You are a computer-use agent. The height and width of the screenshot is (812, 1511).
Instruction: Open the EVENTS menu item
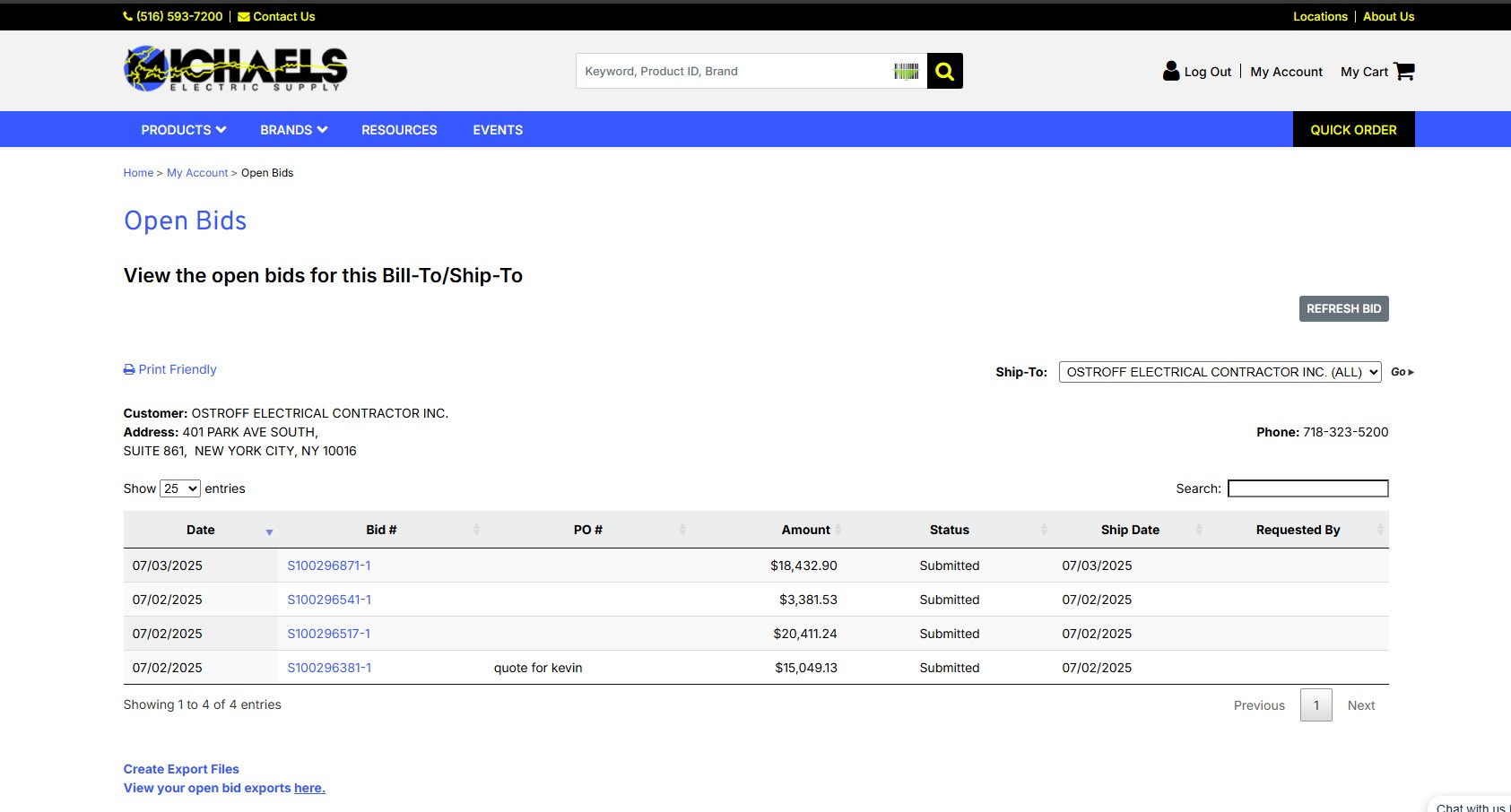[x=498, y=130]
